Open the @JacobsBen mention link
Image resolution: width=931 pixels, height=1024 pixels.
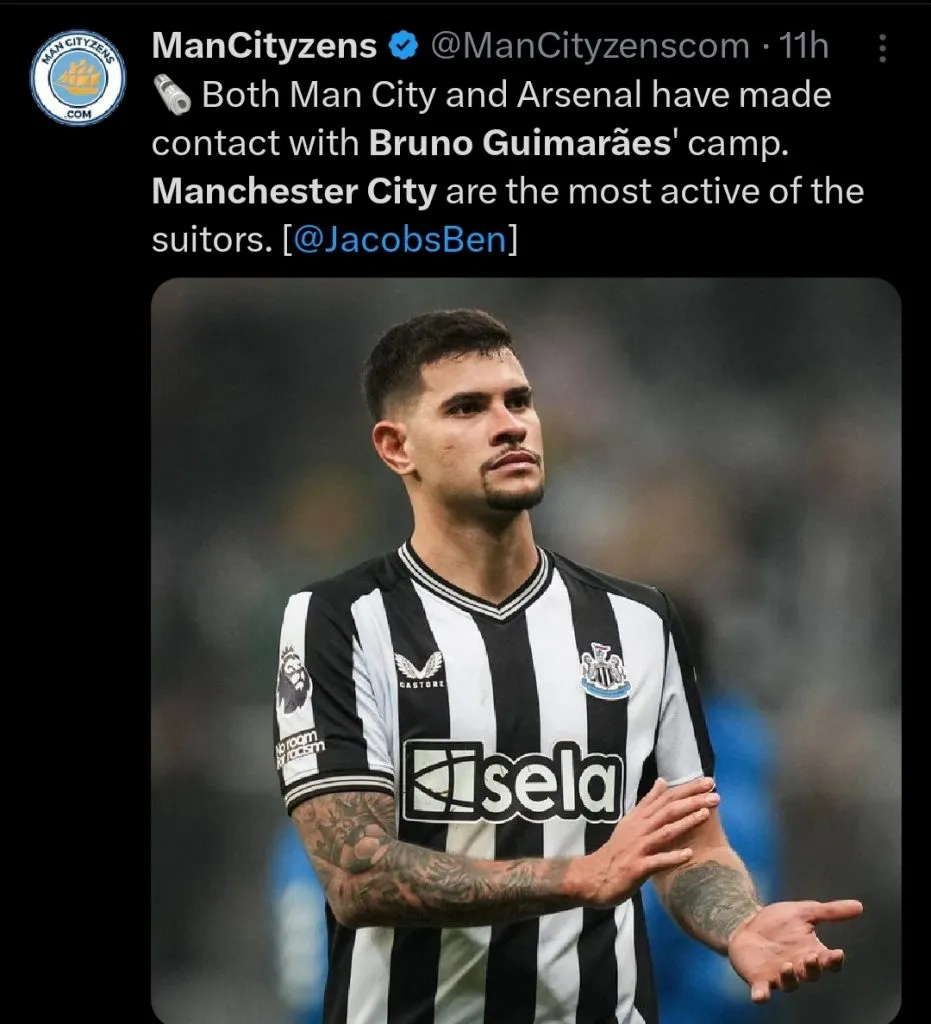click(400, 240)
